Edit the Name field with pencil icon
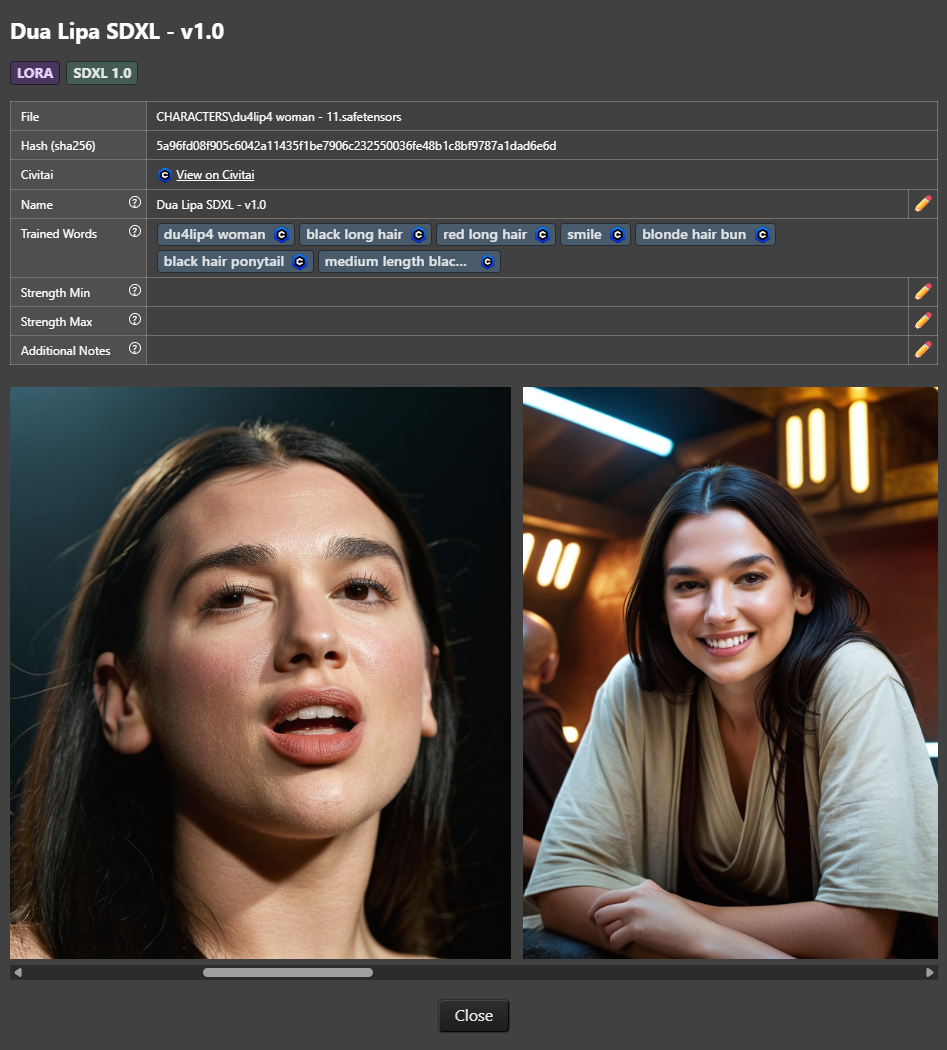 923,204
